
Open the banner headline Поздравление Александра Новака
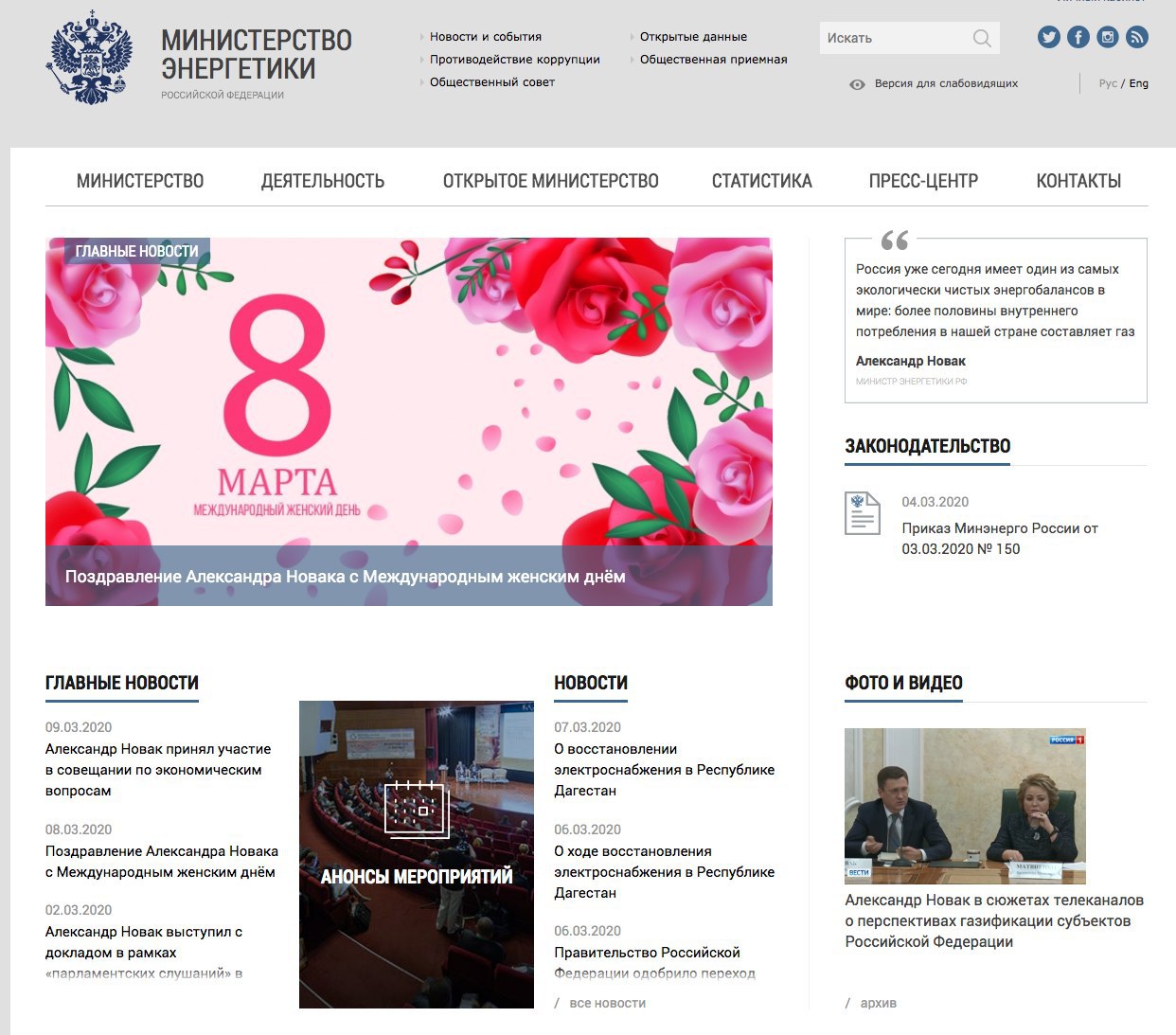pyautogui.click(x=346, y=576)
